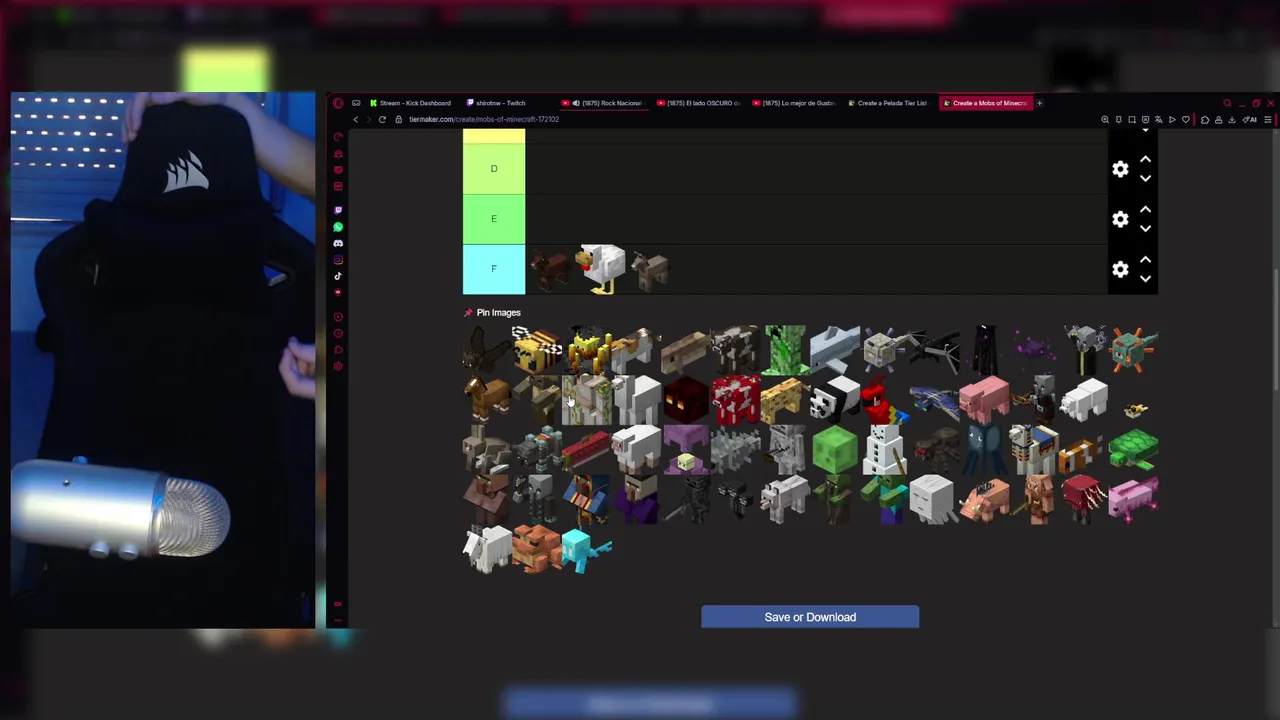This screenshot has width=1280, height=720.
Task: Select the creeper mob image
Action: pos(785,349)
